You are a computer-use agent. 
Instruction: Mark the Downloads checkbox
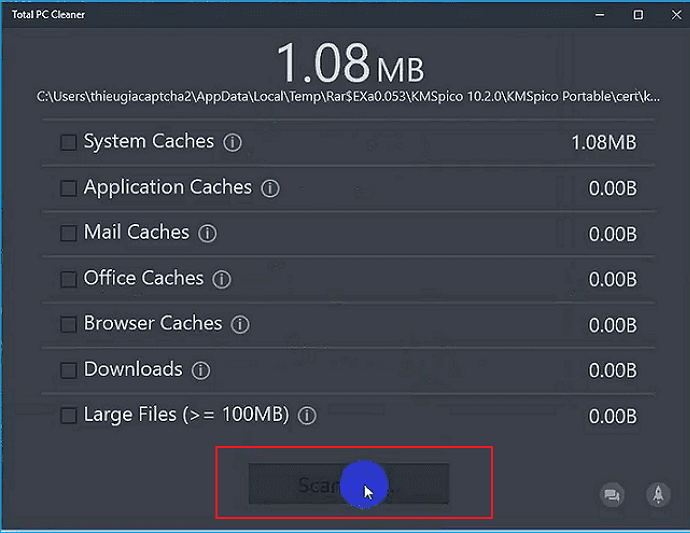point(68,371)
